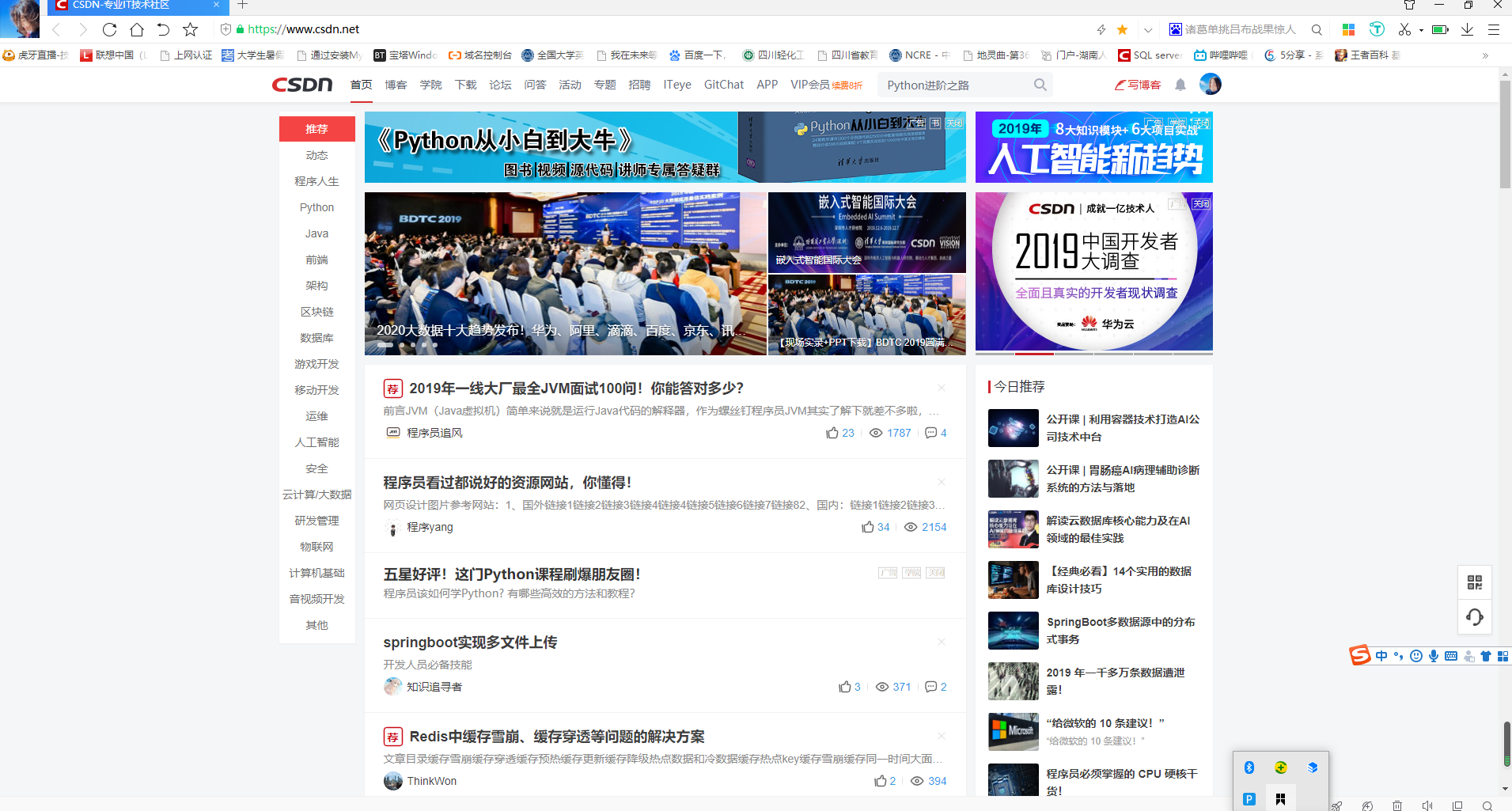Open author 程序员追风
The height and width of the screenshot is (811, 1512).
click(434, 433)
